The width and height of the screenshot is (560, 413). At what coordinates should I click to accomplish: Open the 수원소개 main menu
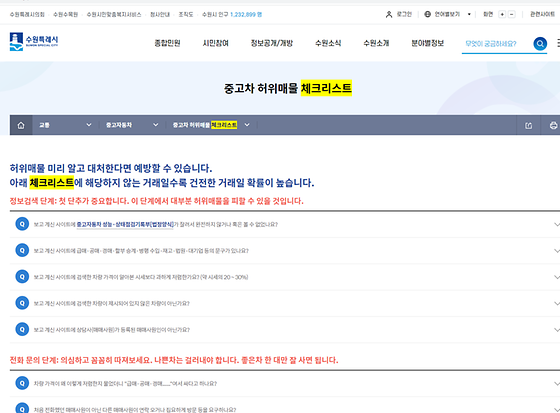pyautogui.click(x=376, y=43)
